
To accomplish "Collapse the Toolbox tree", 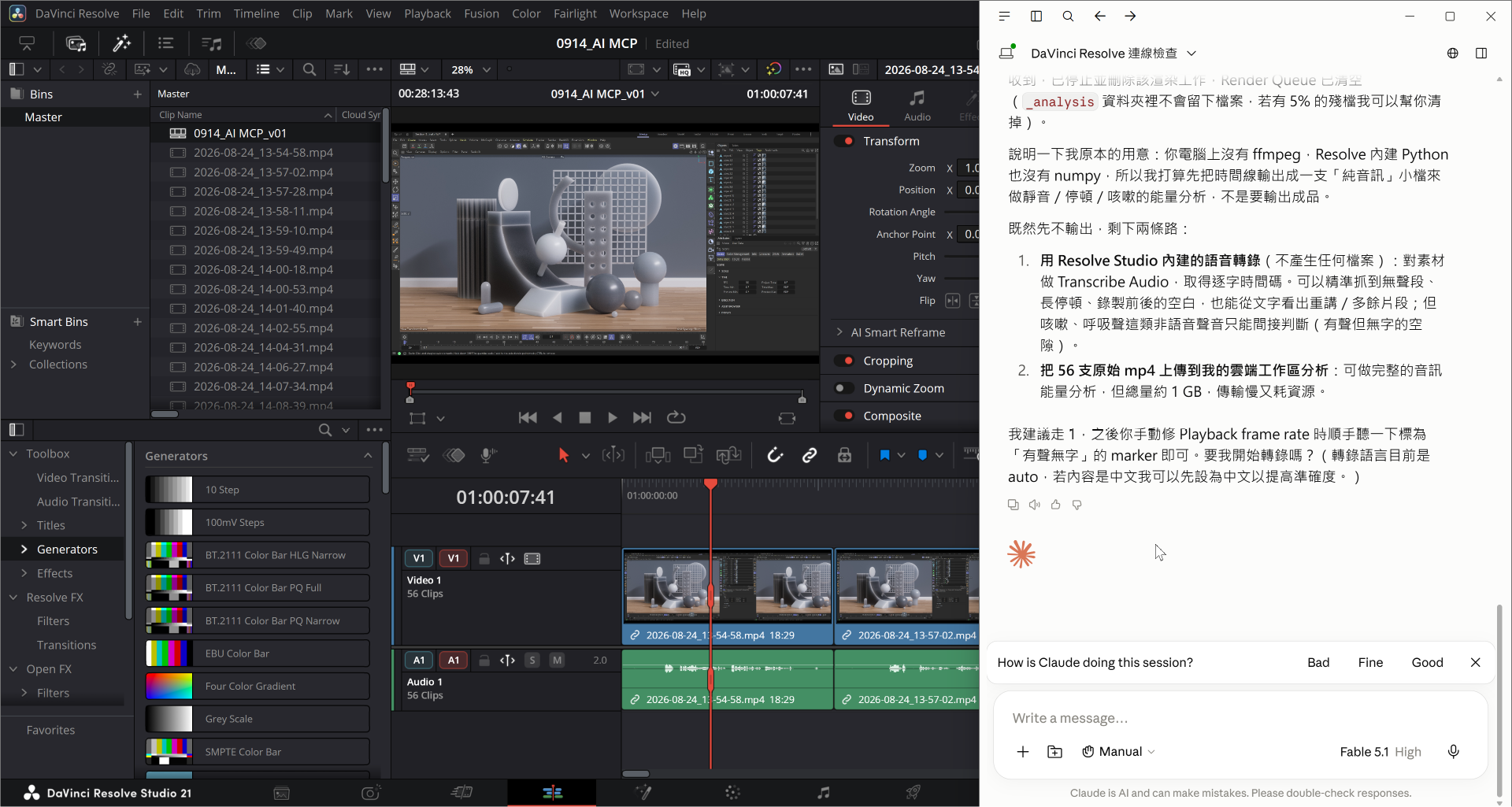I will pyautogui.click(x=13, y=453).
